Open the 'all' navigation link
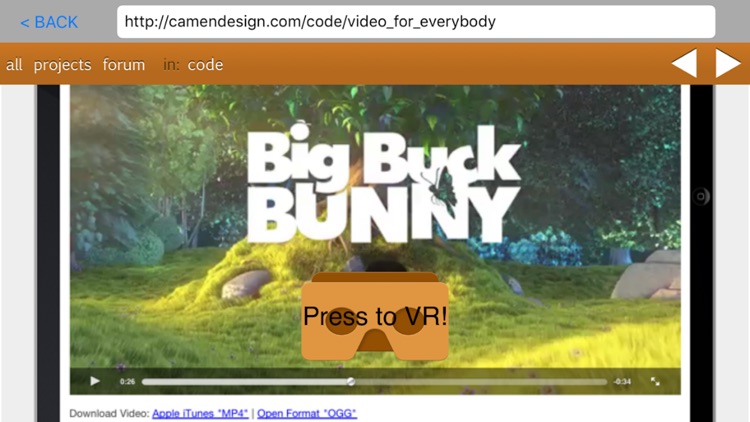750x422 pixels. tap(14, 65)
